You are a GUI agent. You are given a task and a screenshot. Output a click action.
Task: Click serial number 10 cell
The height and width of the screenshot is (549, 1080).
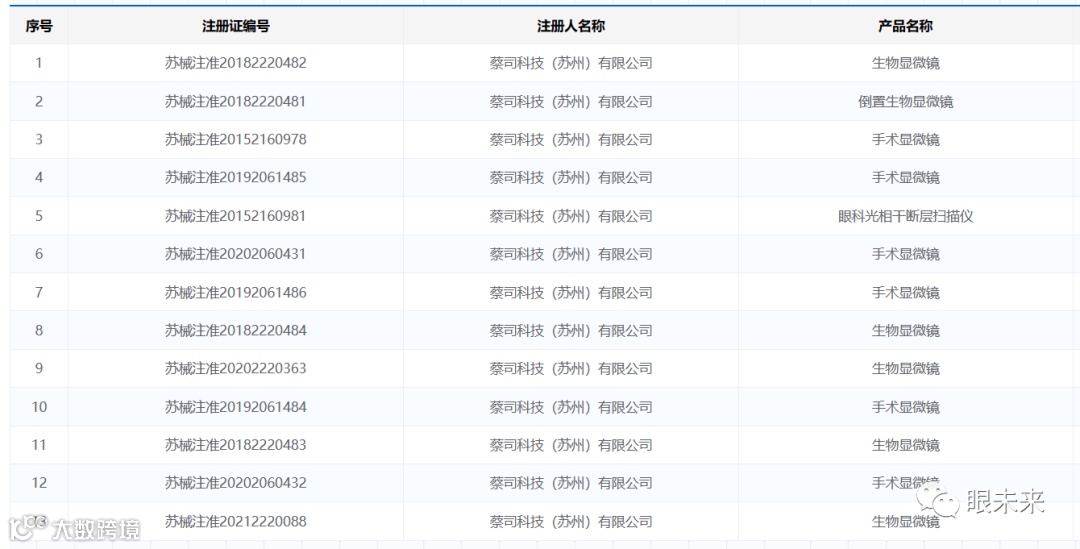(x=39, y=406)
